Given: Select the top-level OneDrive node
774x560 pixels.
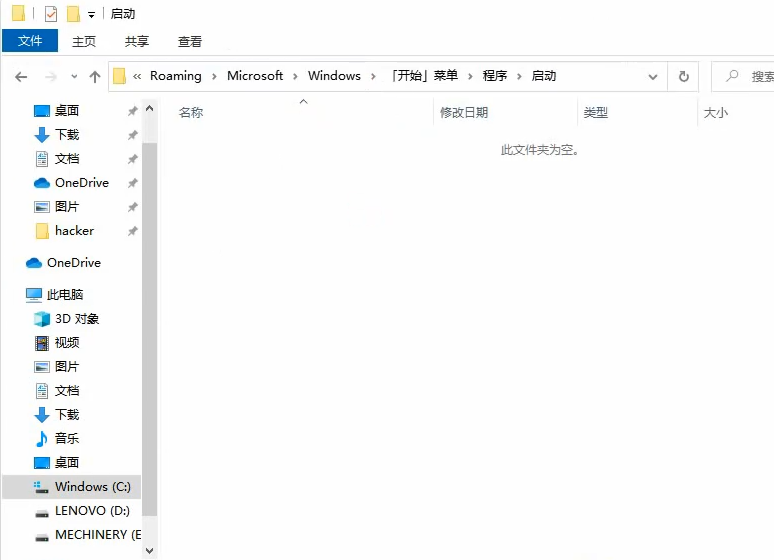Looking at the screenshot, I should point(74,263).
